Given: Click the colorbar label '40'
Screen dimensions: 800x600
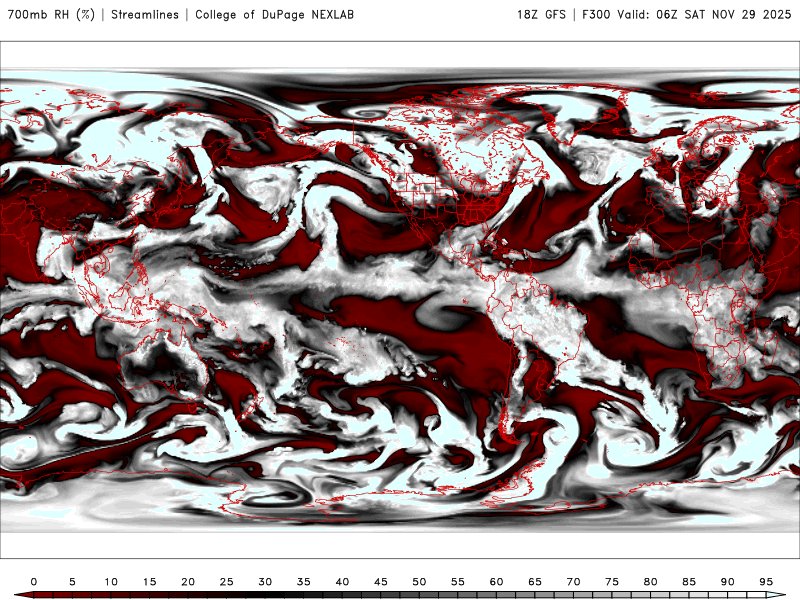Looking at the screenshot, I should pos(342,582).
